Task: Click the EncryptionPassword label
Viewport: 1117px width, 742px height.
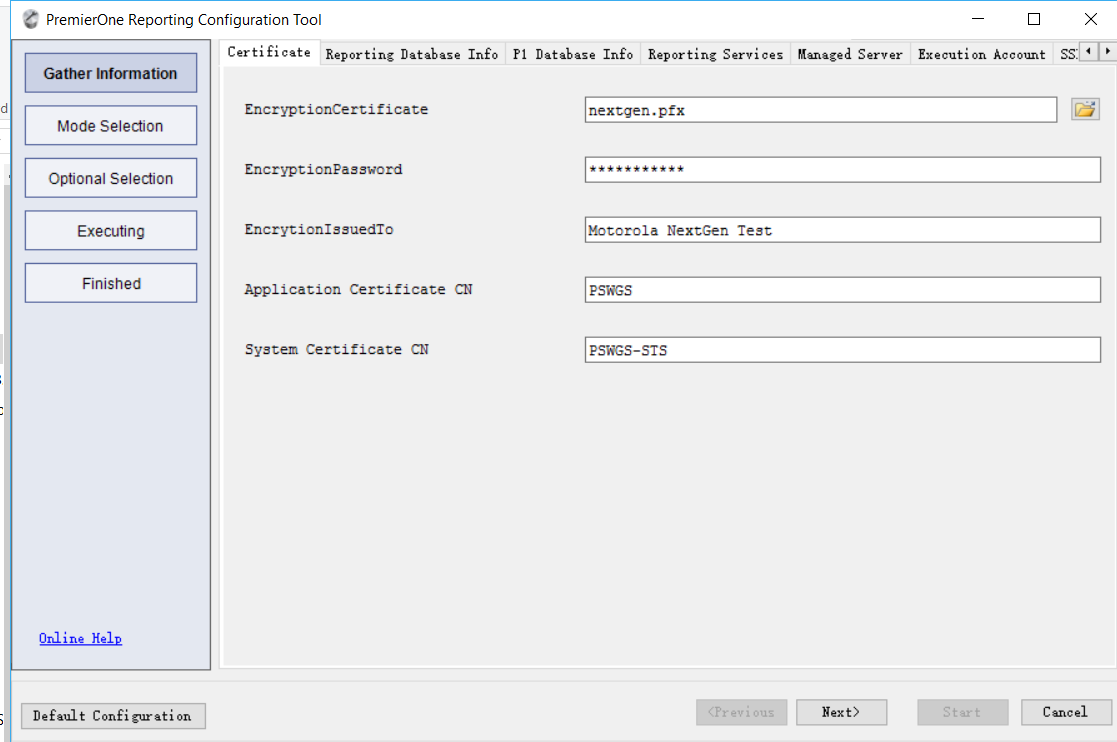Action: [323, 169]
